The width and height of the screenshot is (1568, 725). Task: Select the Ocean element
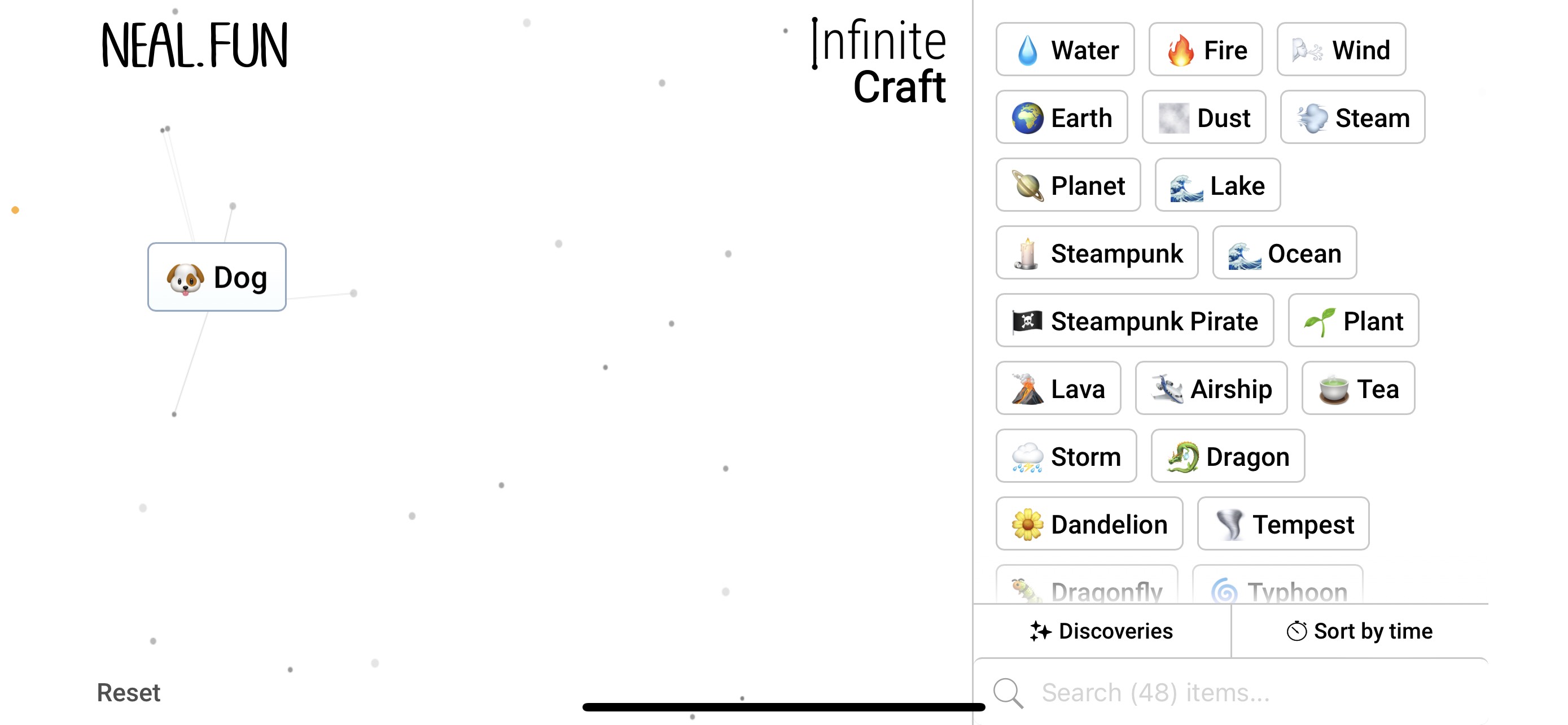coord(1284,253)
